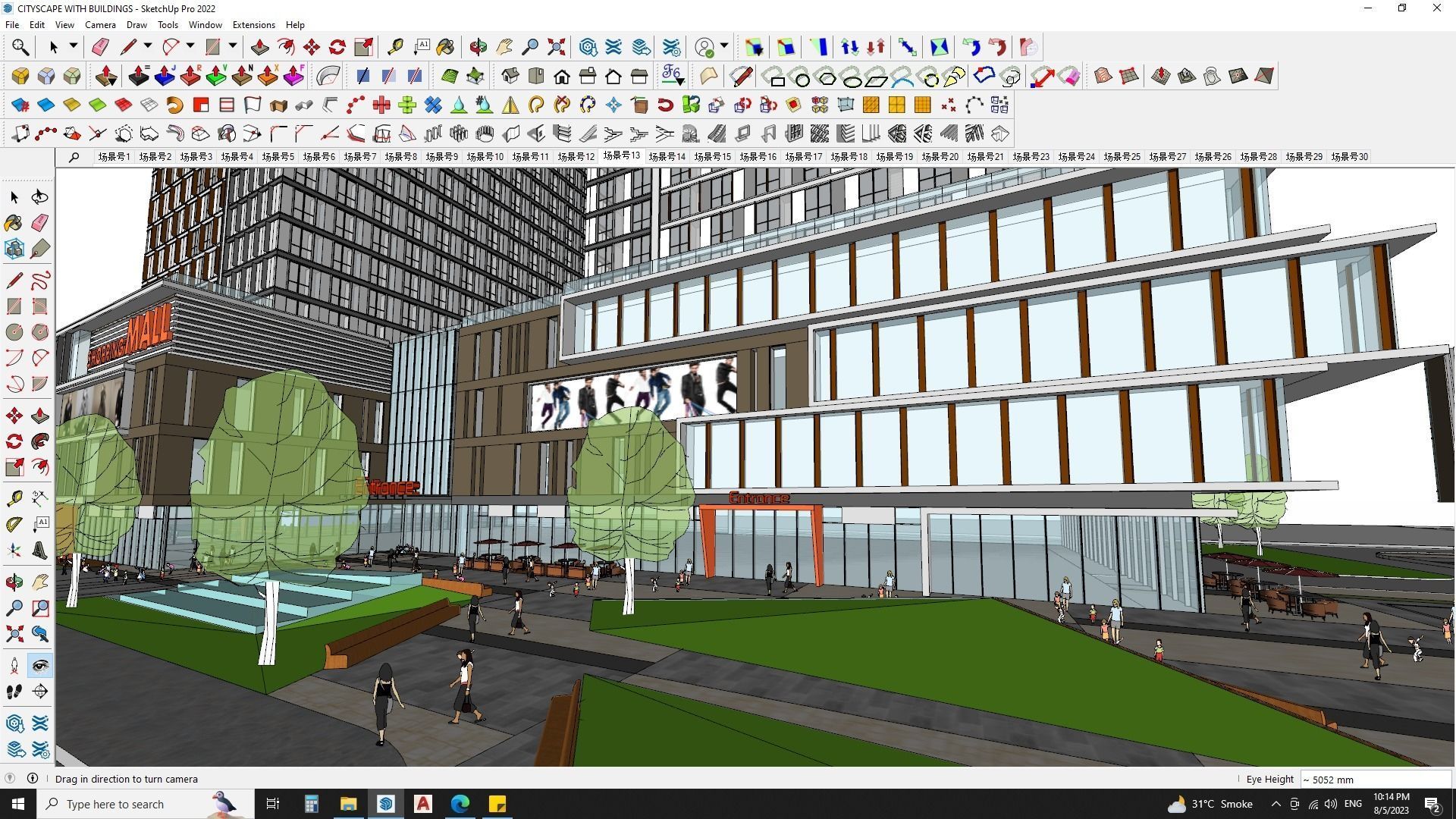Viewport: 1456px width, 819px height.
Task: Click the Sandbox From Contours icon
Action: coord(1103,76)
